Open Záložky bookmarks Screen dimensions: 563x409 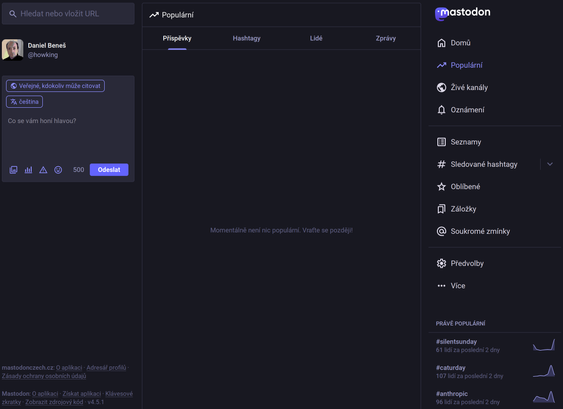(x=456, y=209)
